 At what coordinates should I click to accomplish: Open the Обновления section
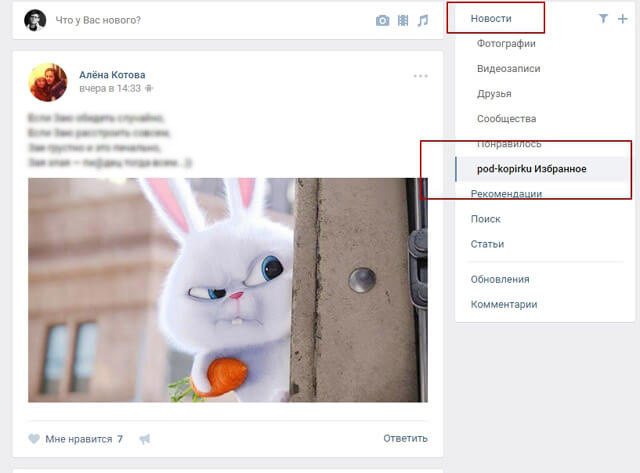click(x=500, y=280)
